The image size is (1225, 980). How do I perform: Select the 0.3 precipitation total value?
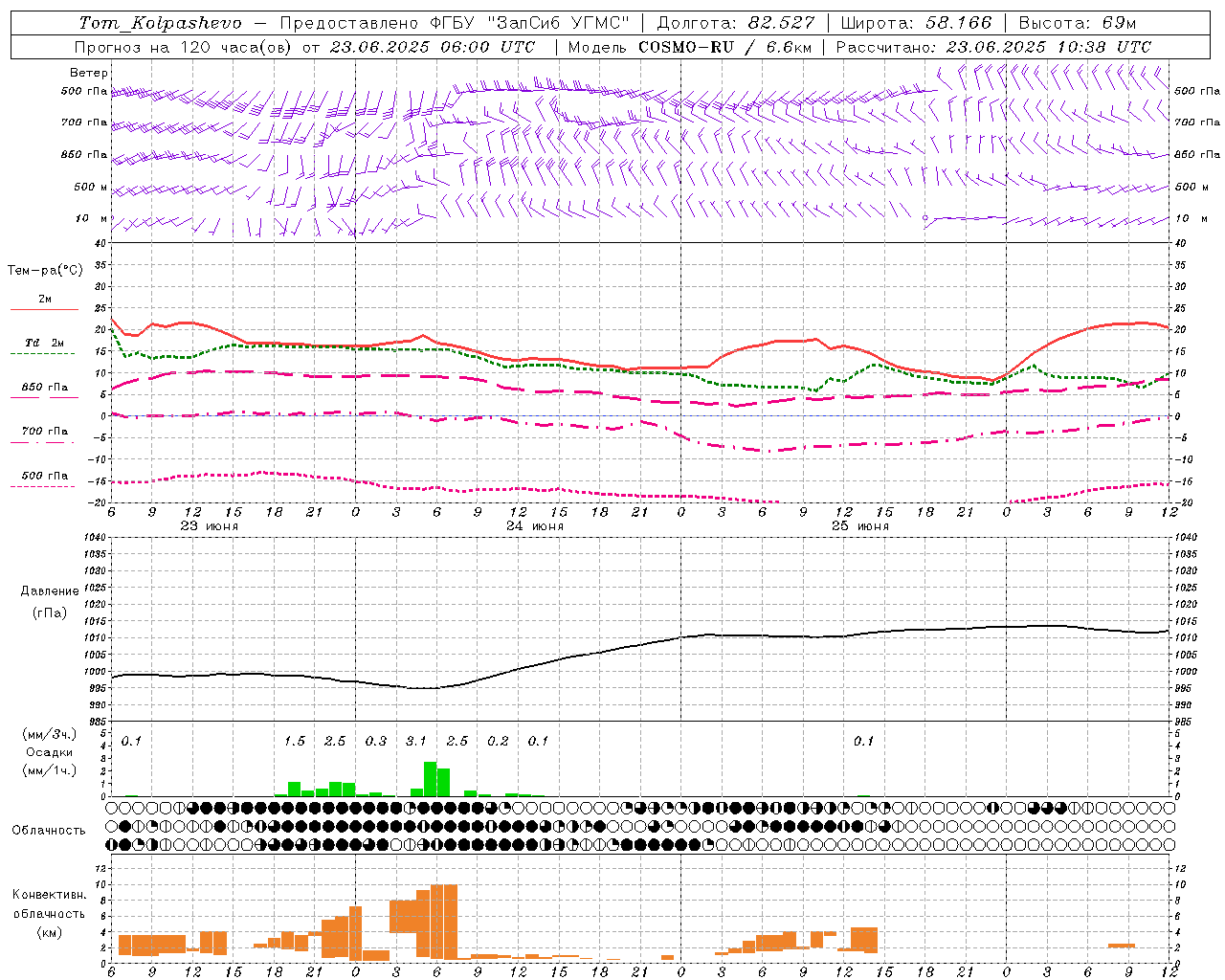coord(376,741)
